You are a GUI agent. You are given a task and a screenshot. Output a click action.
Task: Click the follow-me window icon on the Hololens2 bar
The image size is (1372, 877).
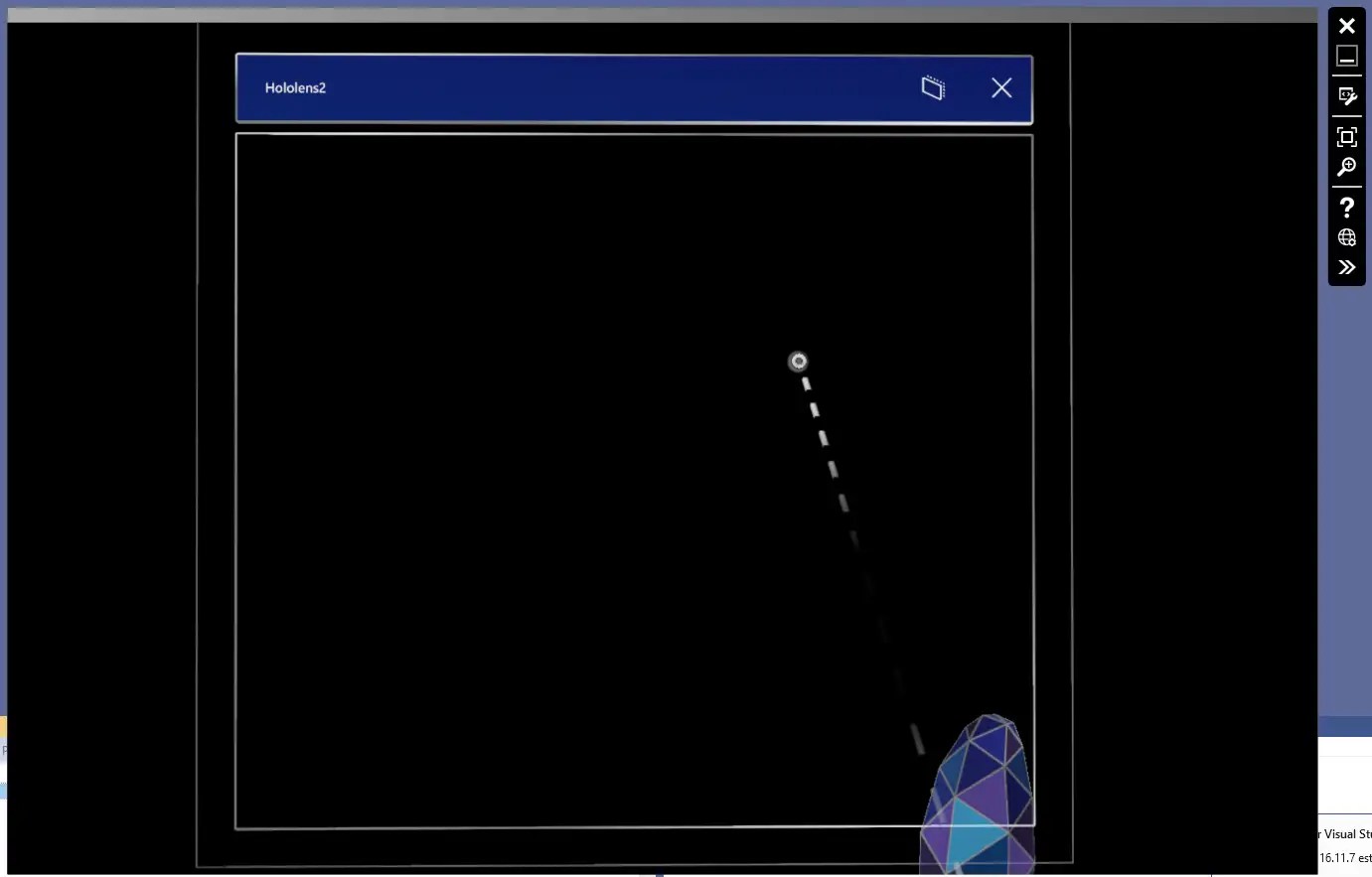(x=932, y=87)
